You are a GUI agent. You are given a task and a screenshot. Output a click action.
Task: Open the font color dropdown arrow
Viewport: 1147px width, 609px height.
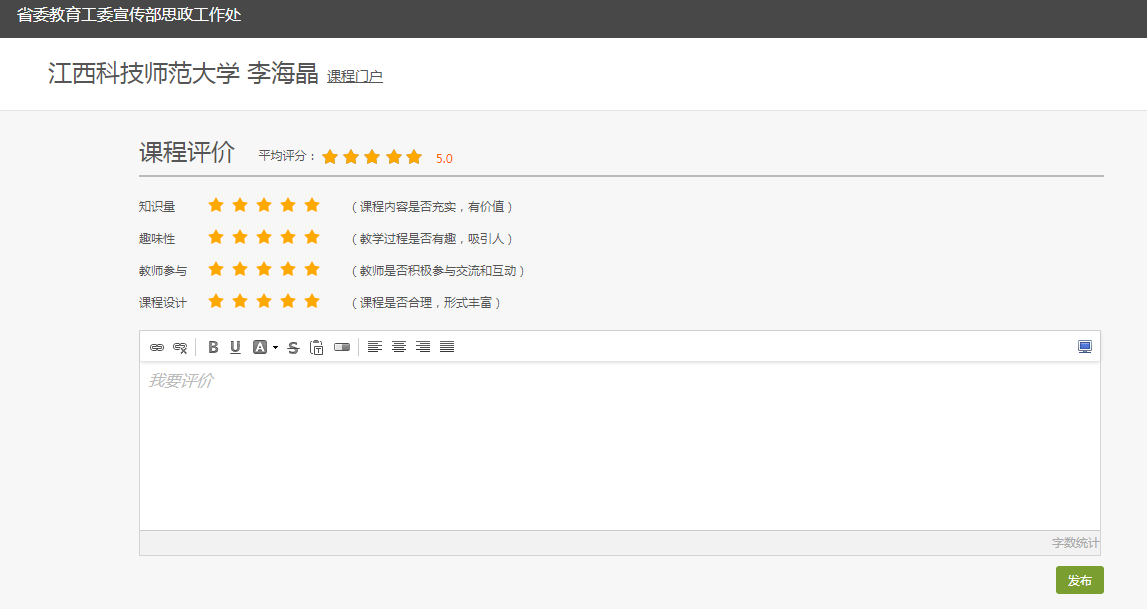[275, 347]
